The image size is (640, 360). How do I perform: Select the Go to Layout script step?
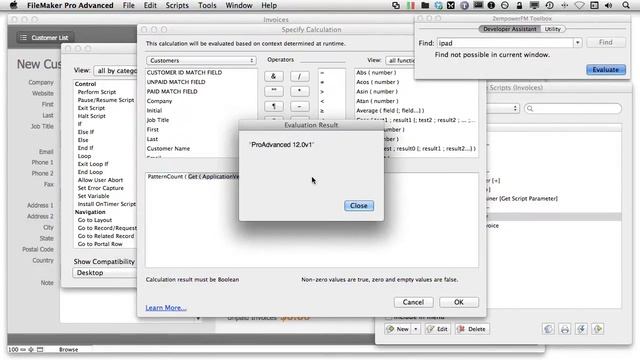pyautogui.click(x=95, y=220)
